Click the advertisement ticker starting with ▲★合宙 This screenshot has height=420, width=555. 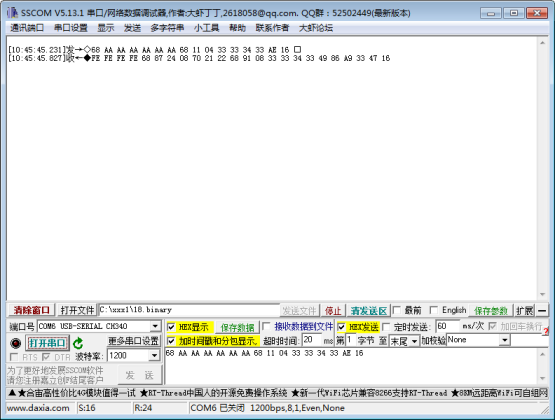pos(277,393)
